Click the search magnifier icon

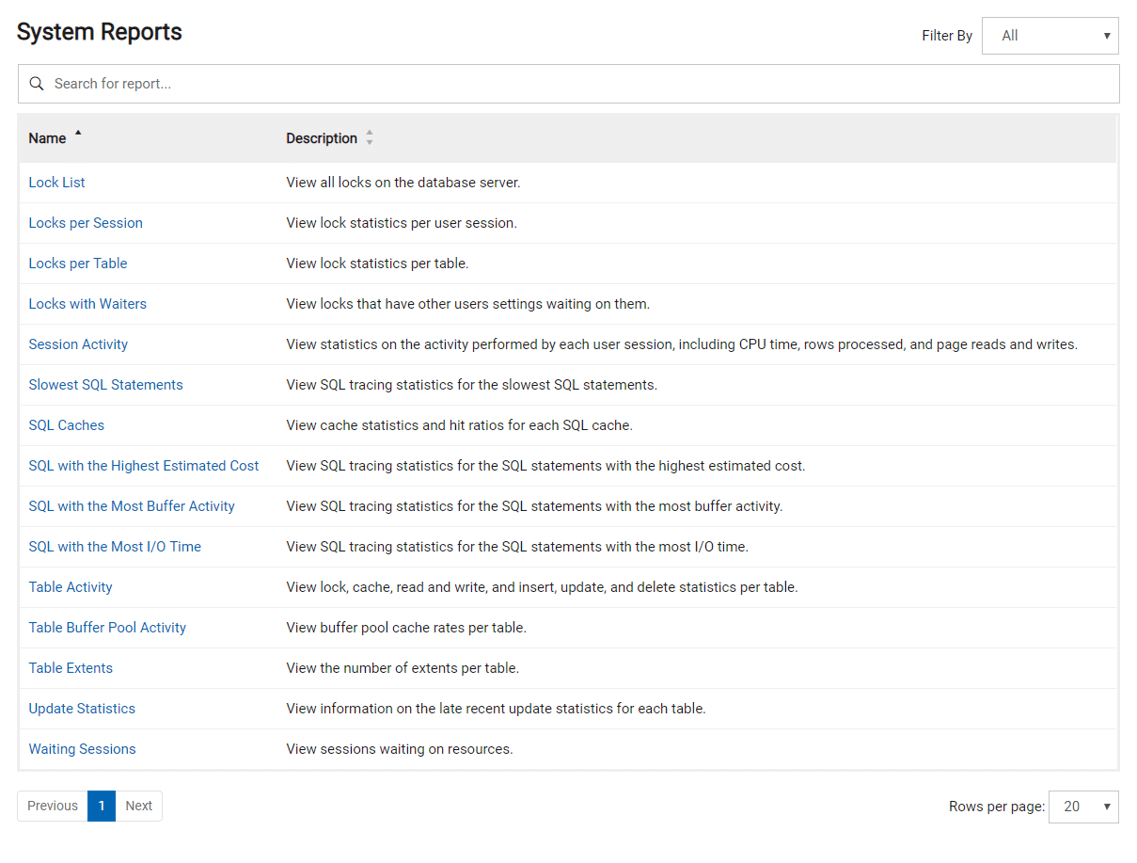[x=37, y=84]
